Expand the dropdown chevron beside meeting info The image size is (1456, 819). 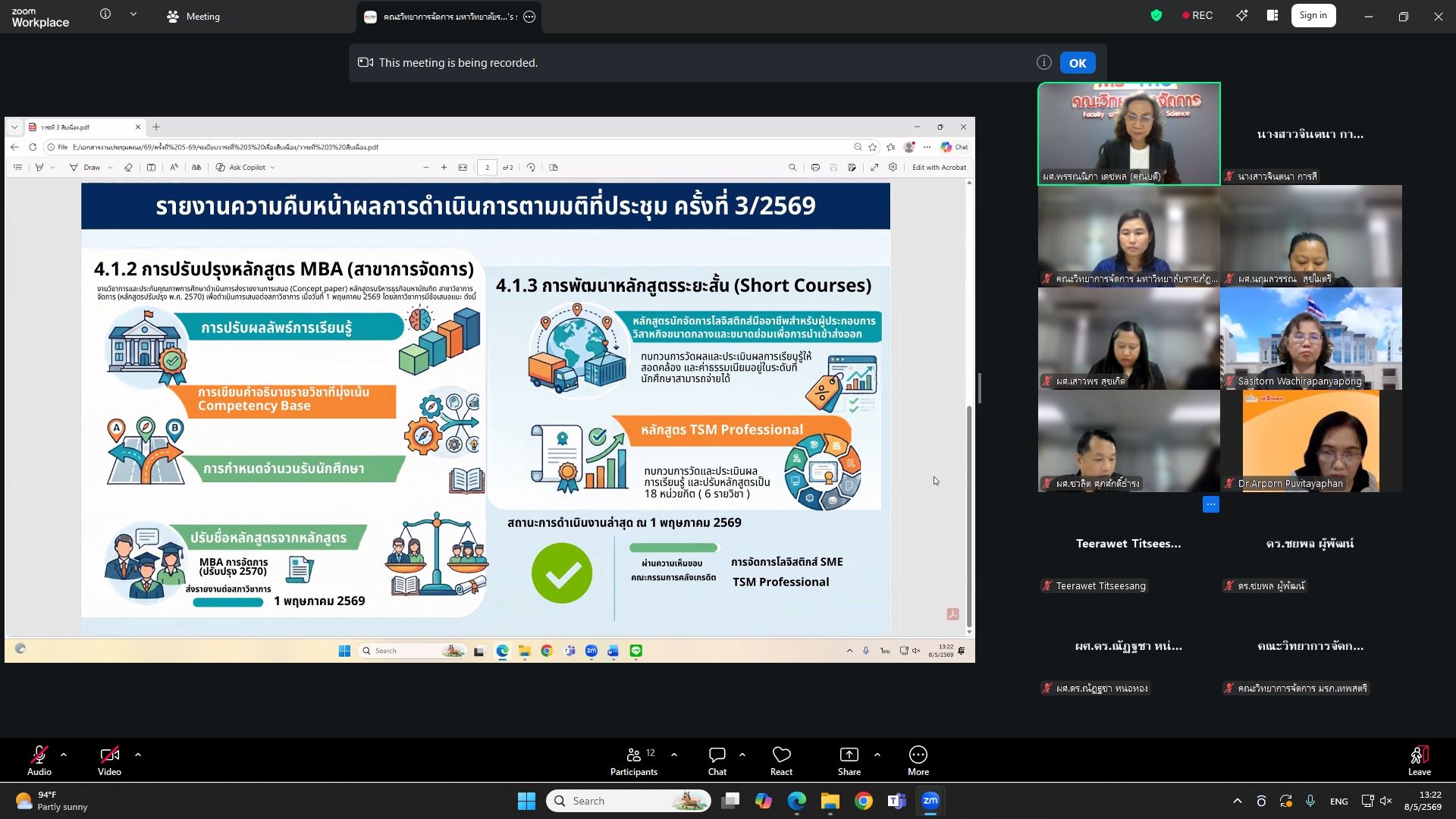(133, 14)
